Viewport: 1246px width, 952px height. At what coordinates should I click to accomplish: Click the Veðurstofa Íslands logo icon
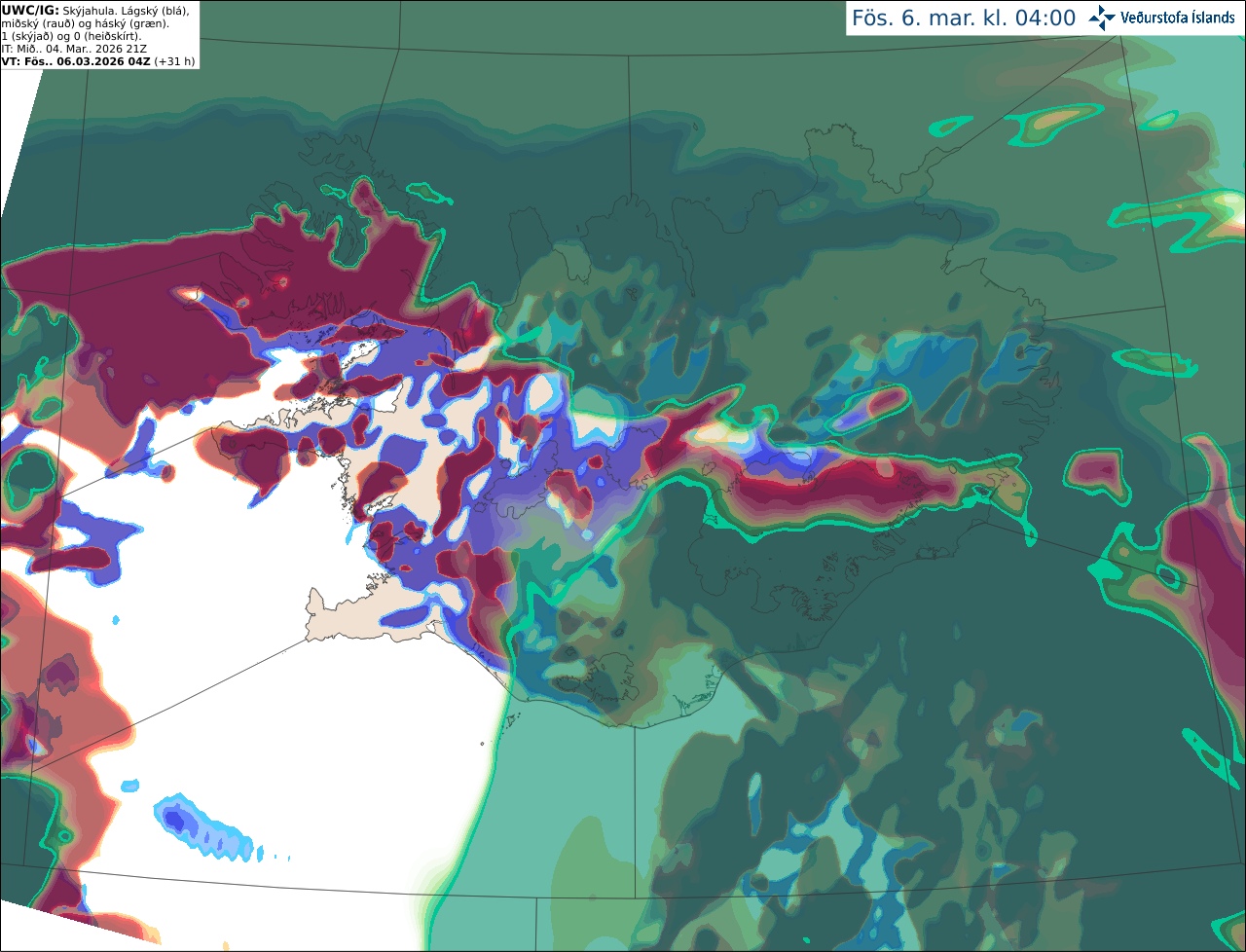point(1102,18)
